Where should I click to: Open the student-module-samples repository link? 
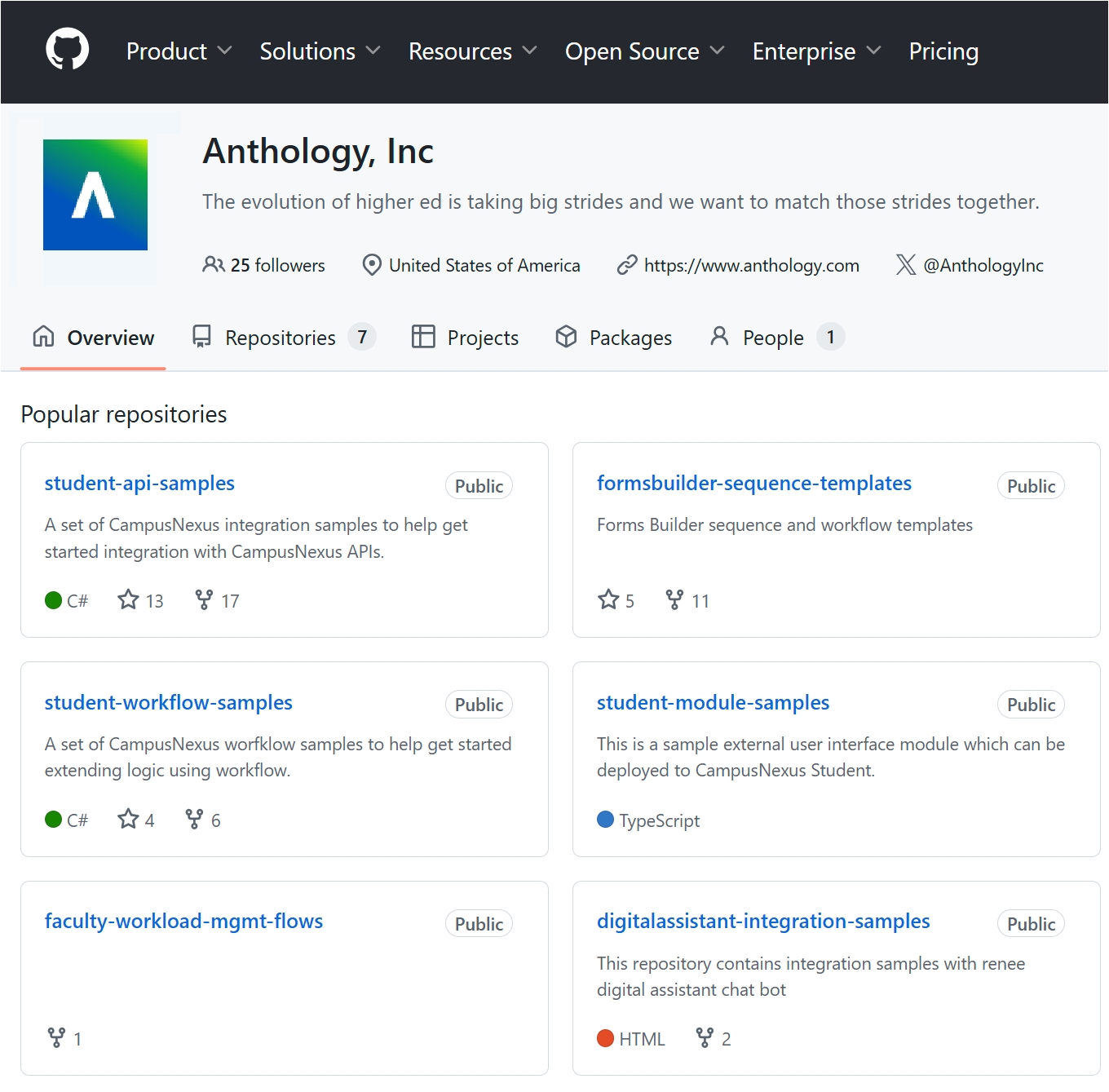[713, 702]
